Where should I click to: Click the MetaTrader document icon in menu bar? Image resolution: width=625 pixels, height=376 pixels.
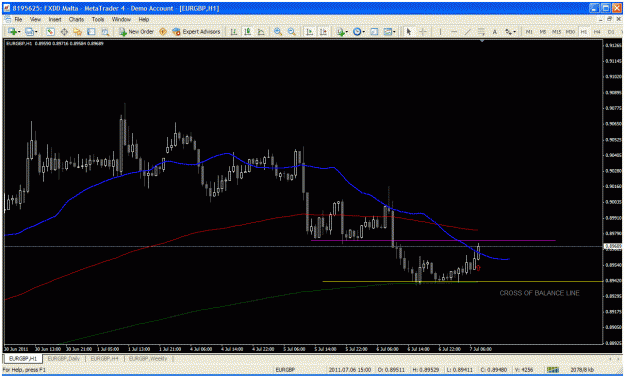click(x=7, y=19)
